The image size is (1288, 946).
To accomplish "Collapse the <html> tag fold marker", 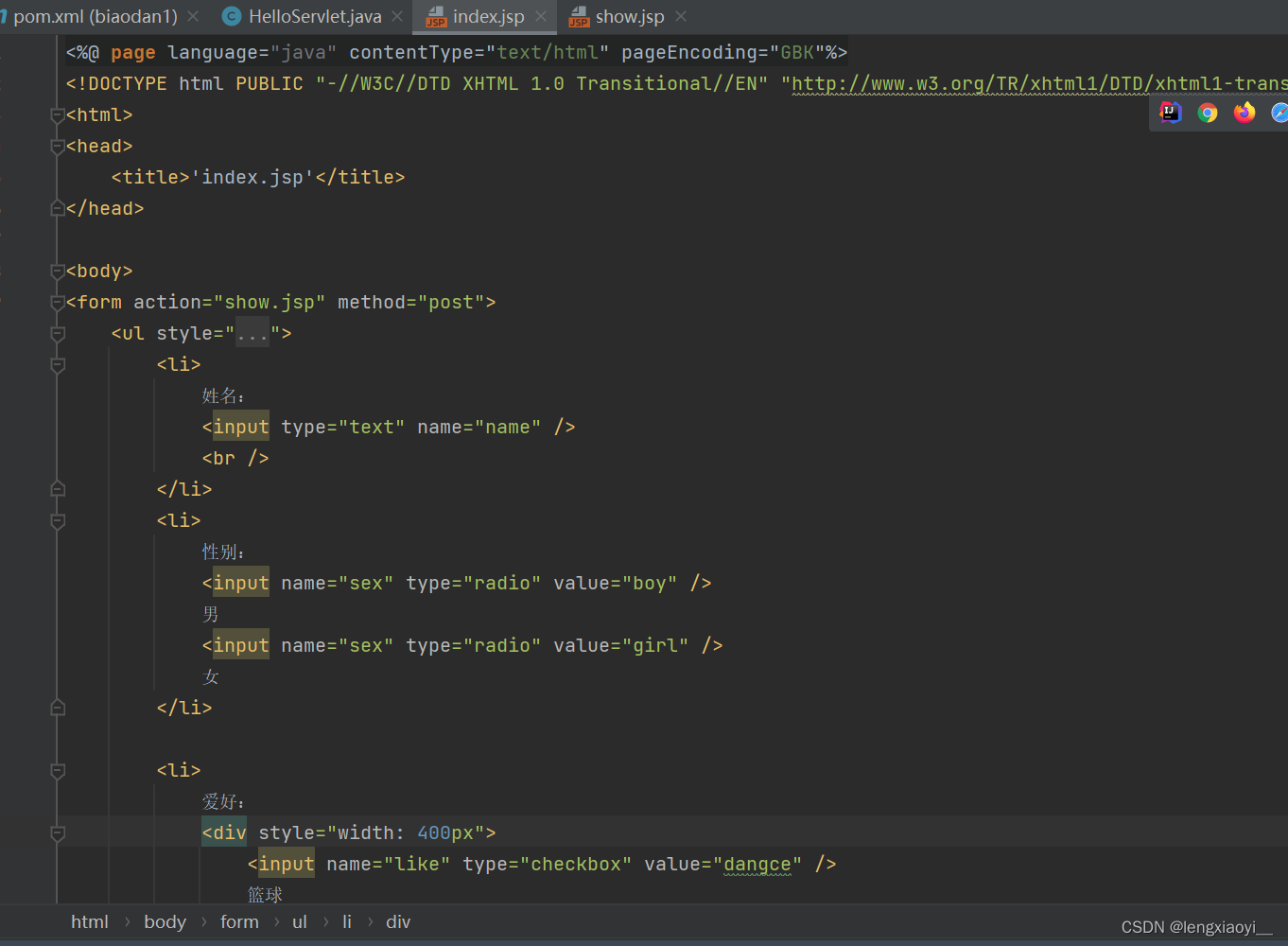I will click(x=57, y=114).
